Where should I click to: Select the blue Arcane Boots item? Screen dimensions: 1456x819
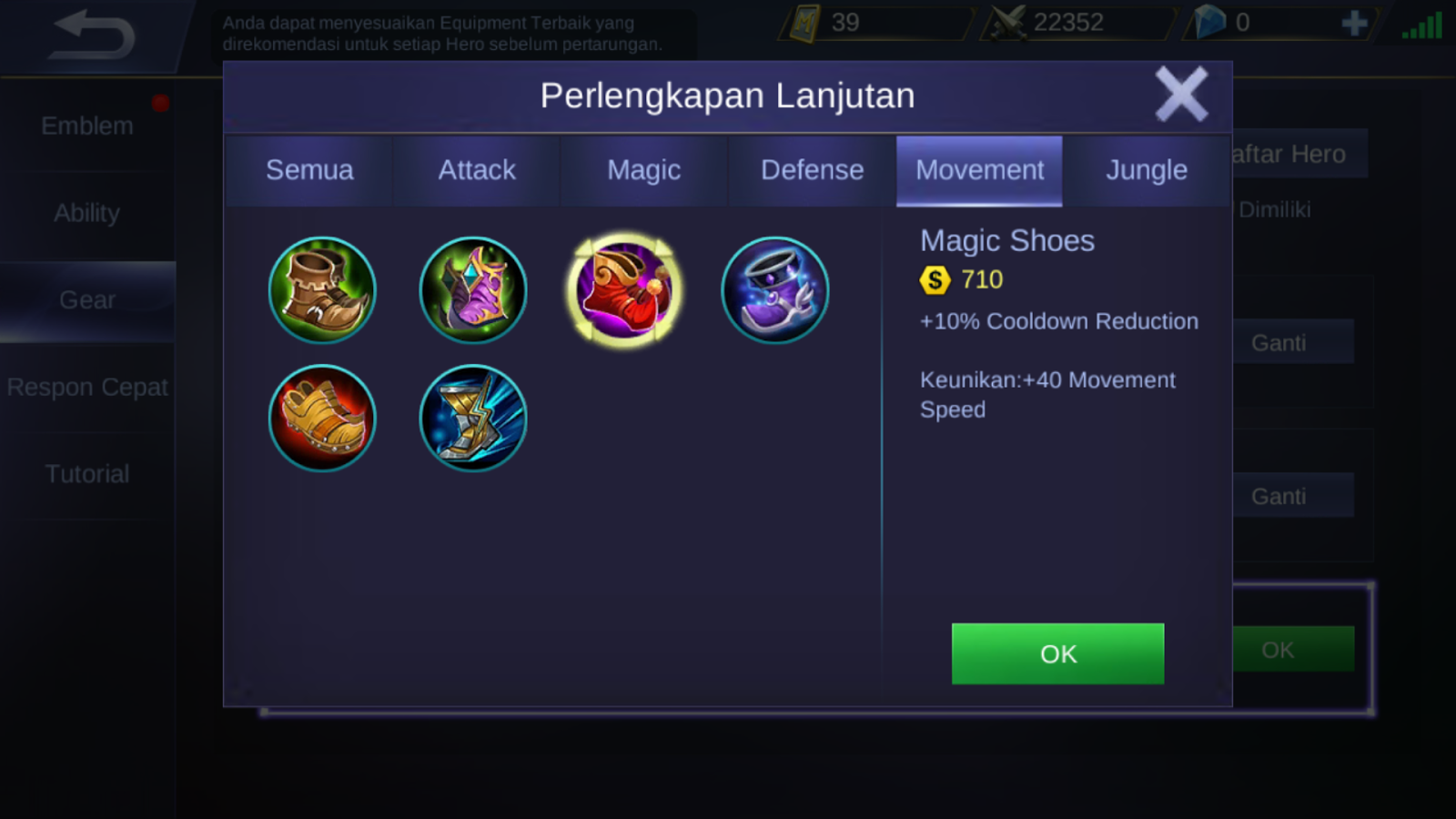775,290
